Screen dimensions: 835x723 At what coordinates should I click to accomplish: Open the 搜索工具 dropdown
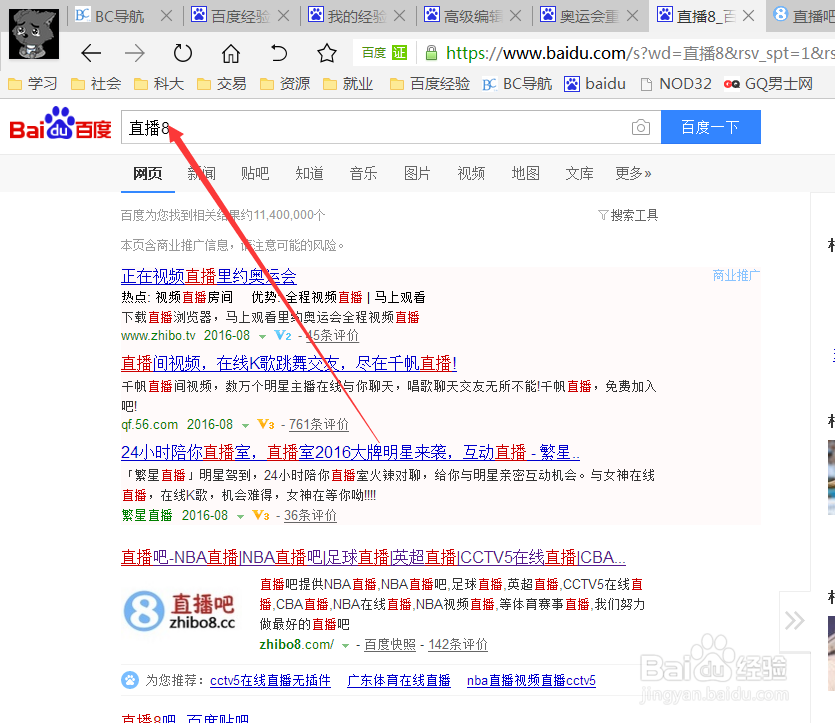[x=628, y=214]
